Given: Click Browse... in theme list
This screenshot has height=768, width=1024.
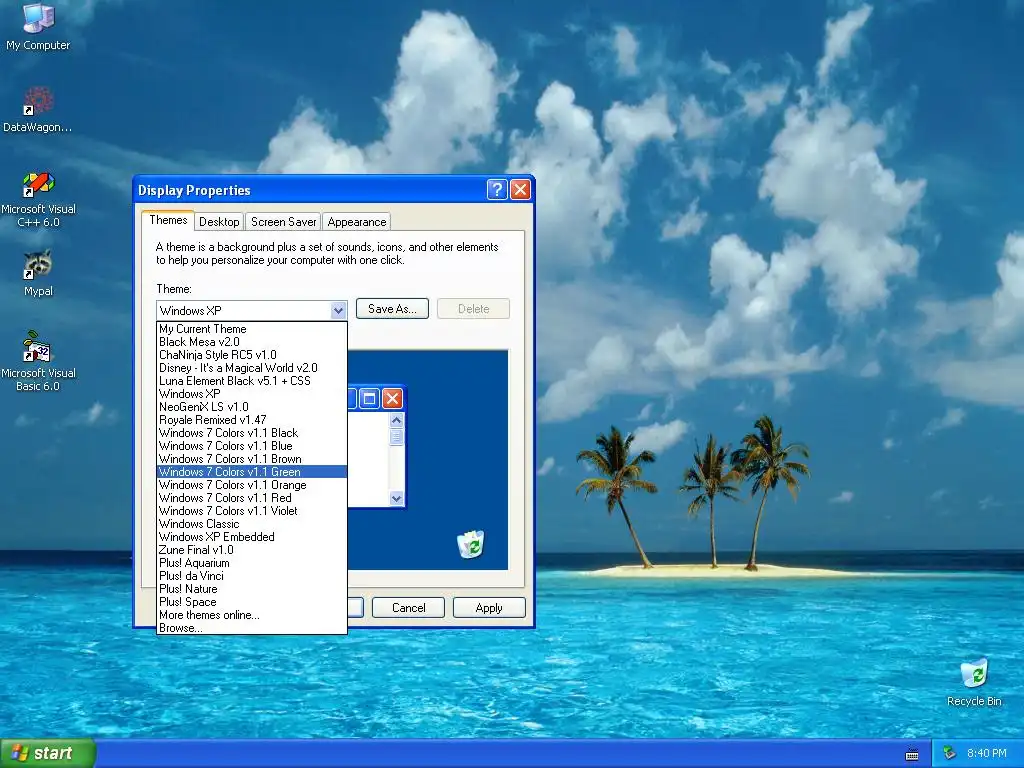Looking at the screenshot, I should (x=252, y=628).
